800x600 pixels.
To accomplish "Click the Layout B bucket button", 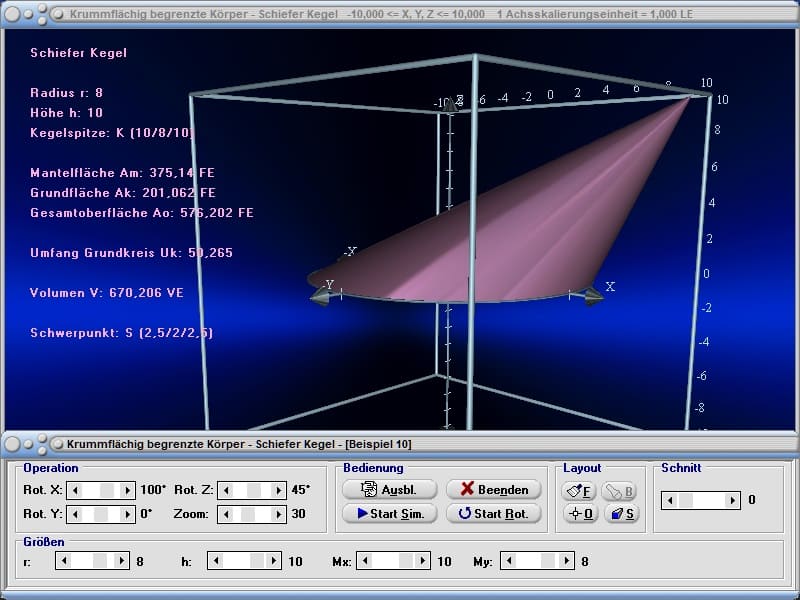I will [621, 490].
